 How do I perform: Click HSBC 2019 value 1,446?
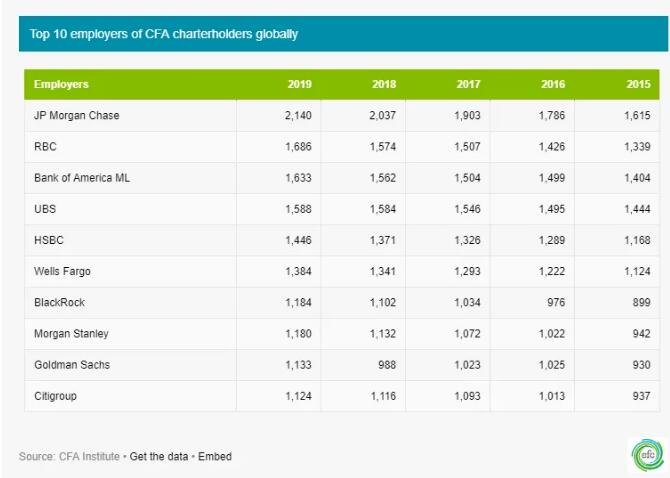click(x=298, y=240)
